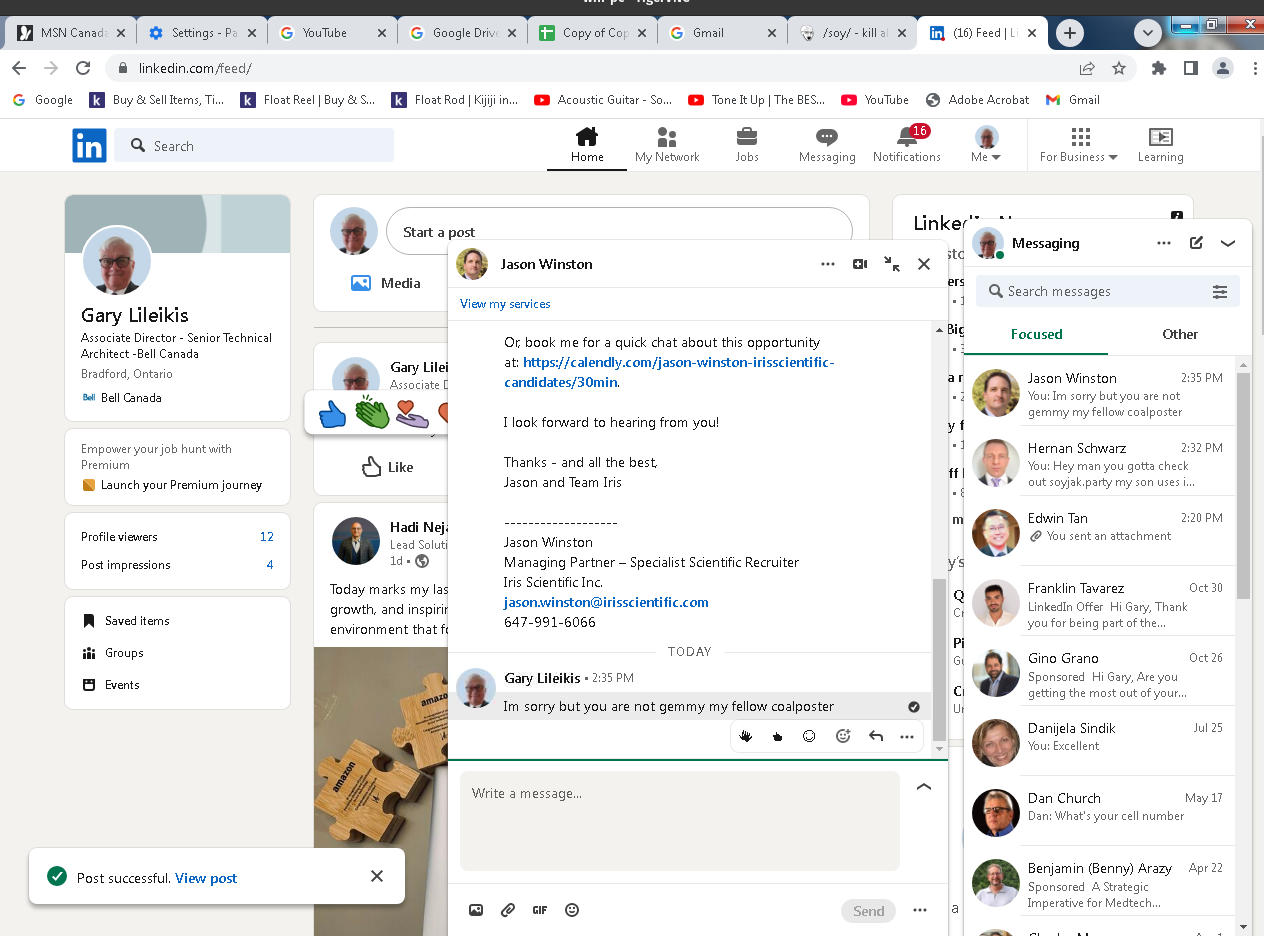Attach a file using paperclip icon
The image size is (1264, 936).
[508, 910]
